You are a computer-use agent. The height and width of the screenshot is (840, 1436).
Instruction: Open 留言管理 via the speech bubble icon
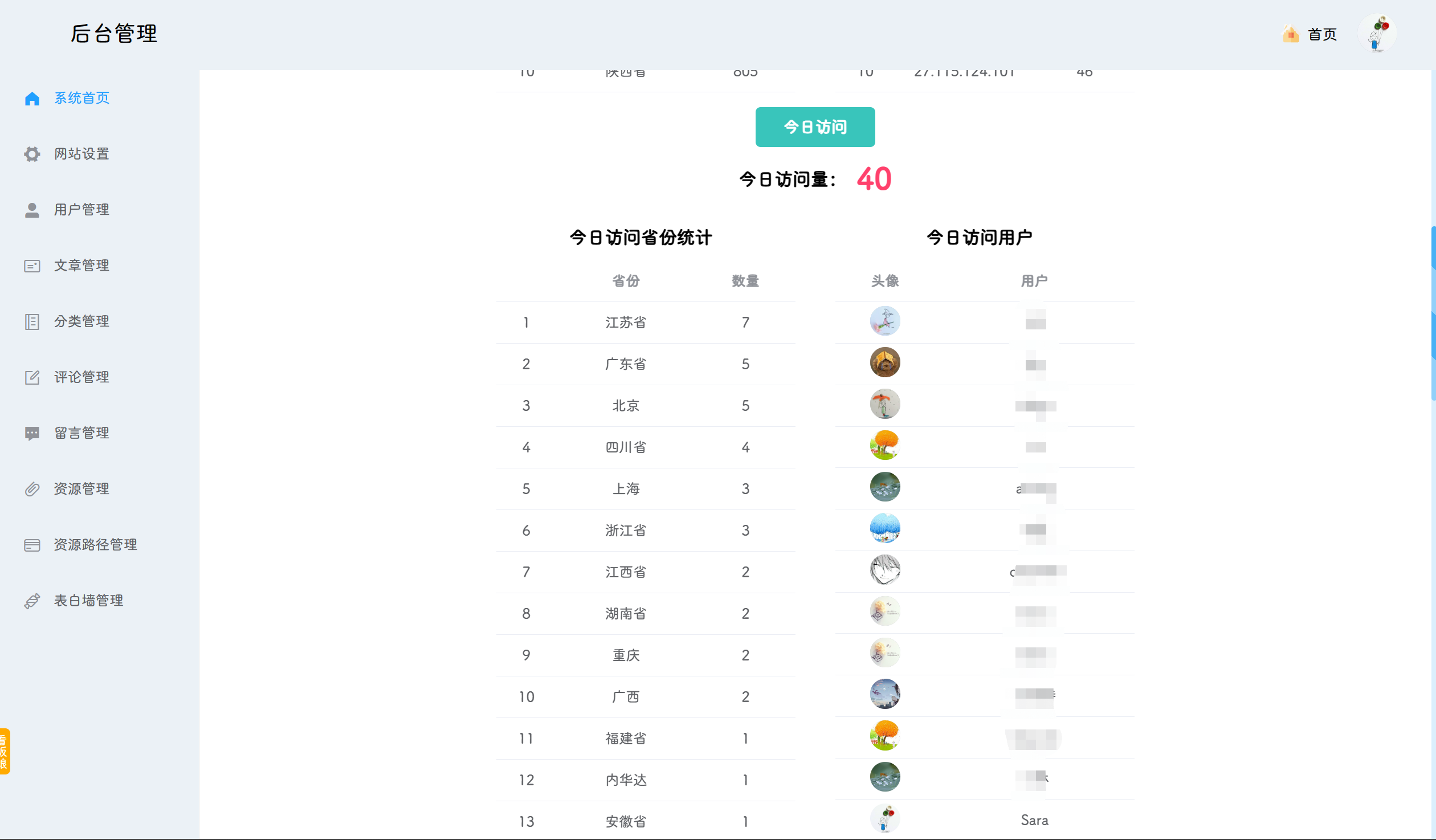point(32,433)
